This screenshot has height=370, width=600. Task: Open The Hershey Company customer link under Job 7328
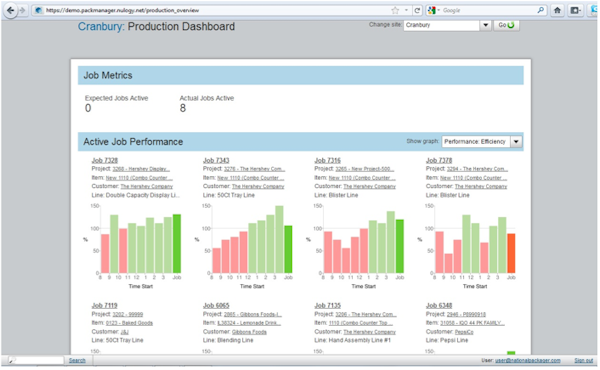click(147, 187)
